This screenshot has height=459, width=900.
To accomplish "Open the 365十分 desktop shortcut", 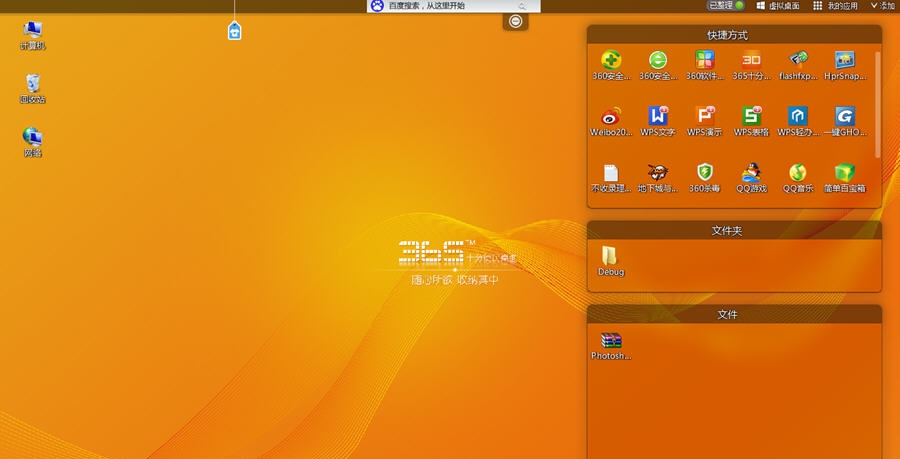I will click(751, 65).
